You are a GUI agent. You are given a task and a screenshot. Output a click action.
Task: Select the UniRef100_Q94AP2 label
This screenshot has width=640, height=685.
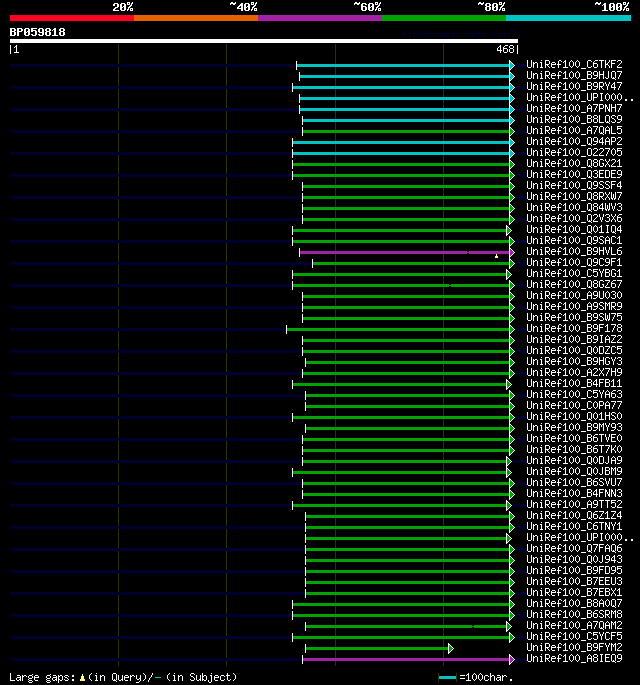pyautogui.click(x=574, y=141)
